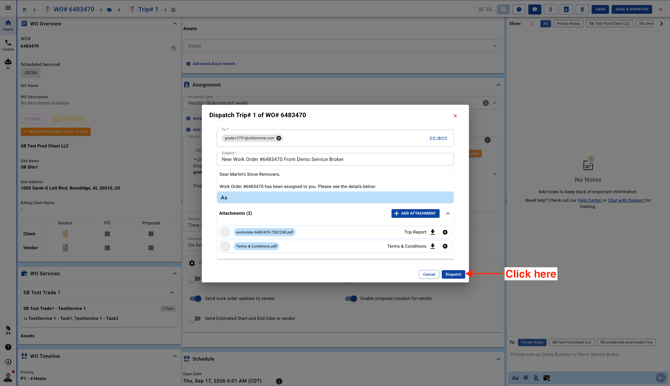Image resolution: width=670 pixels, height=386 pixels.
Task: Select SB smoke test prod vendor Five as the note recipient
Action: point(626,342)
